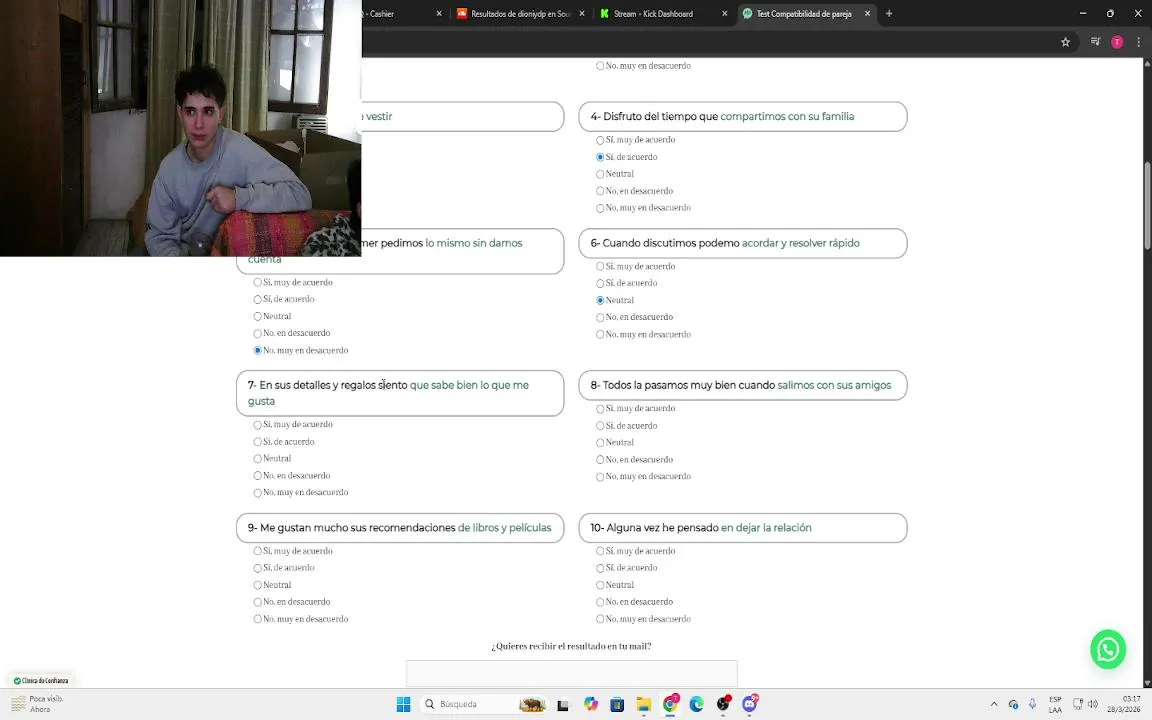
Task: Pick 'Neutral' under 'lo mismo sin darnos cuenta'
Action: [x=257, y=317]
